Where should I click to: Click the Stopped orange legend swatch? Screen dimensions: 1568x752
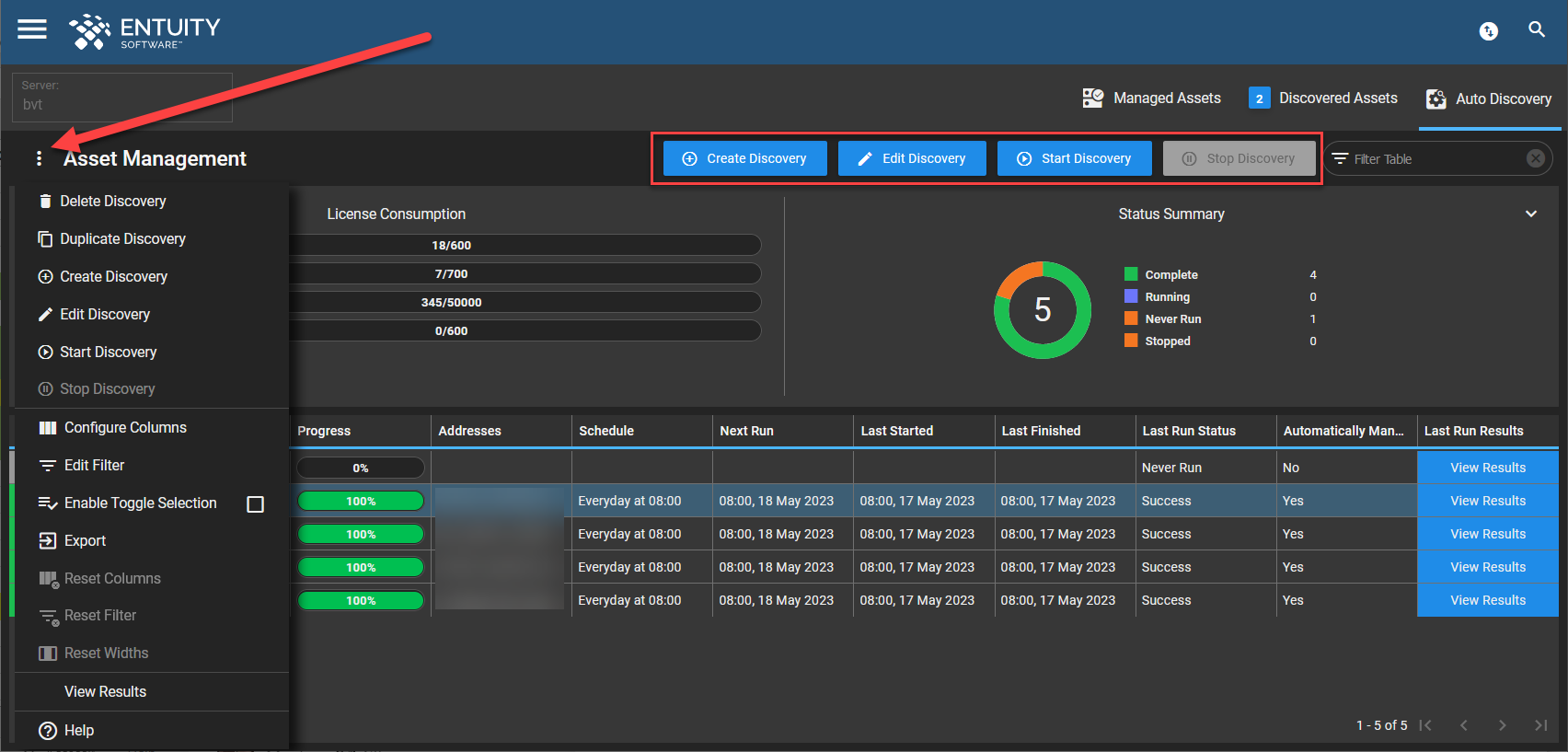[x=1131, y=340]
